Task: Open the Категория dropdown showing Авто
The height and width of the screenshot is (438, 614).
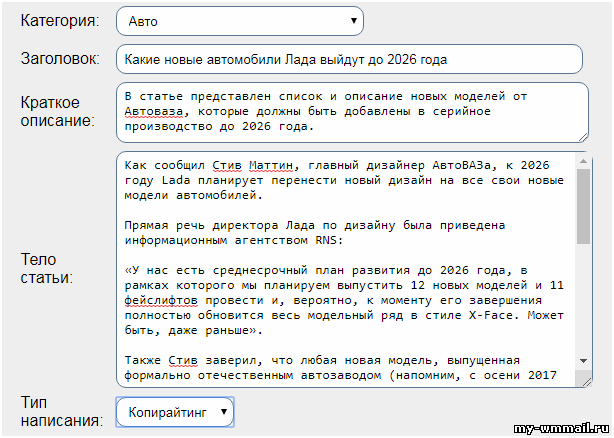Action: click(240, 21)
